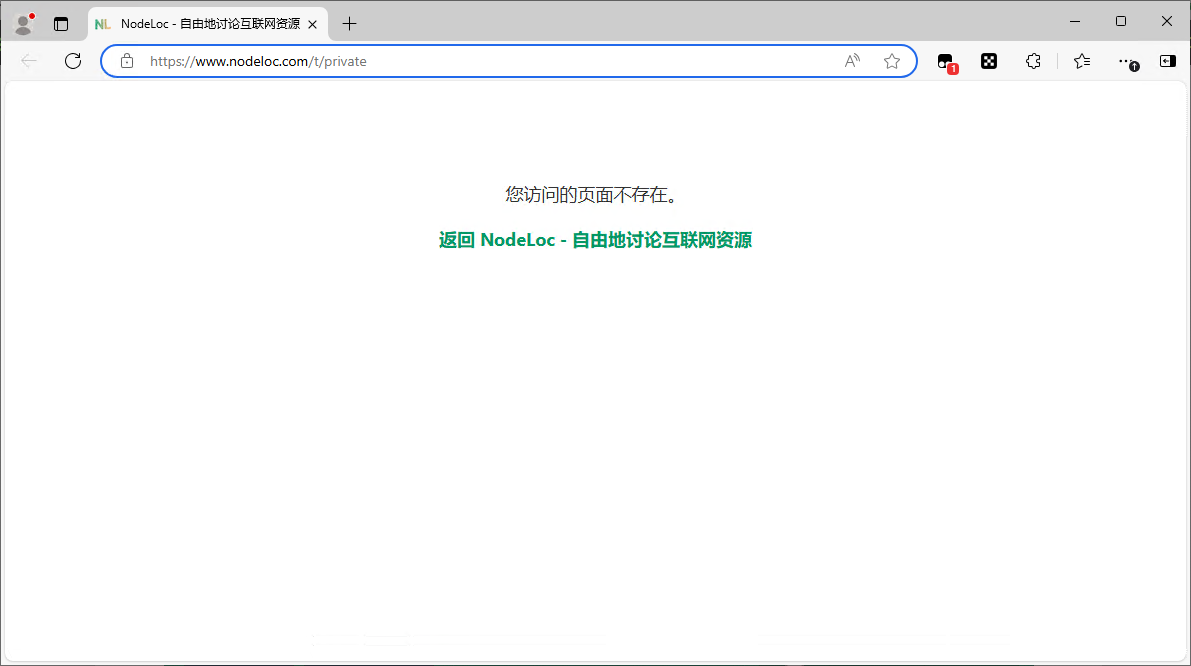Follow the link back to NodeLoc home
1191x666 pixels.
(596, 240)
